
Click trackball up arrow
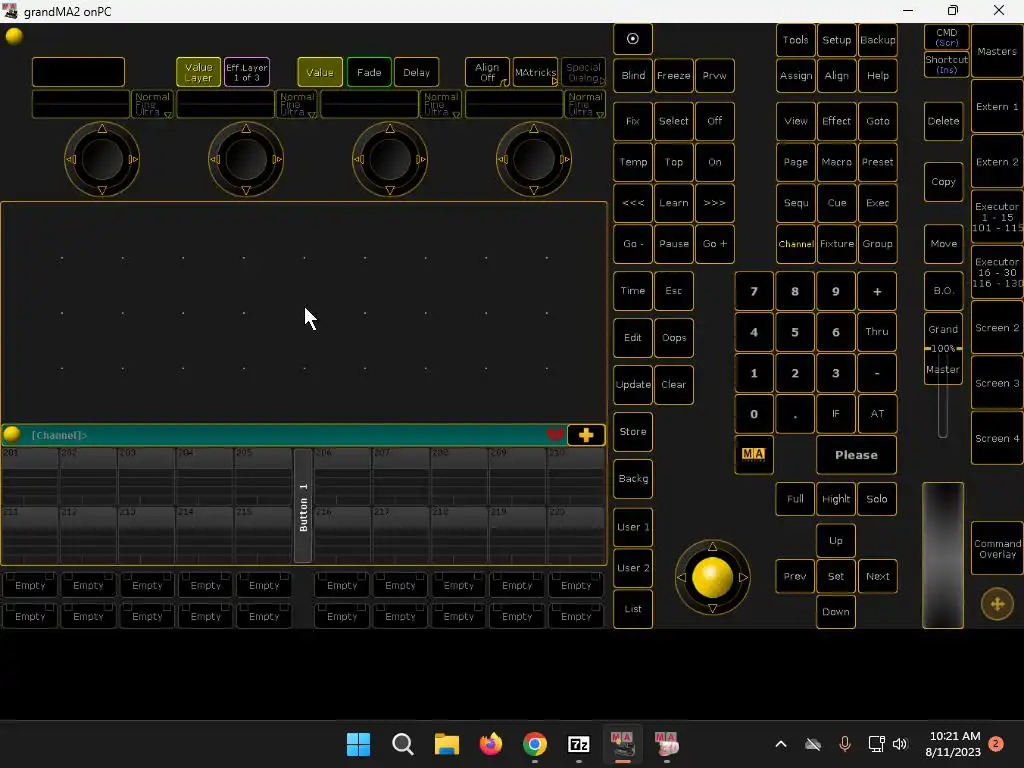click(x=712, y=546)
